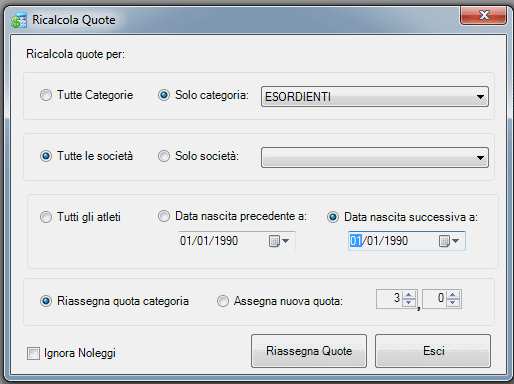Select Assegna nuova quota radio button
Image resolution: width=514 pixels, height=384 pixels.
pyautogui.click(x=223, y=301)
